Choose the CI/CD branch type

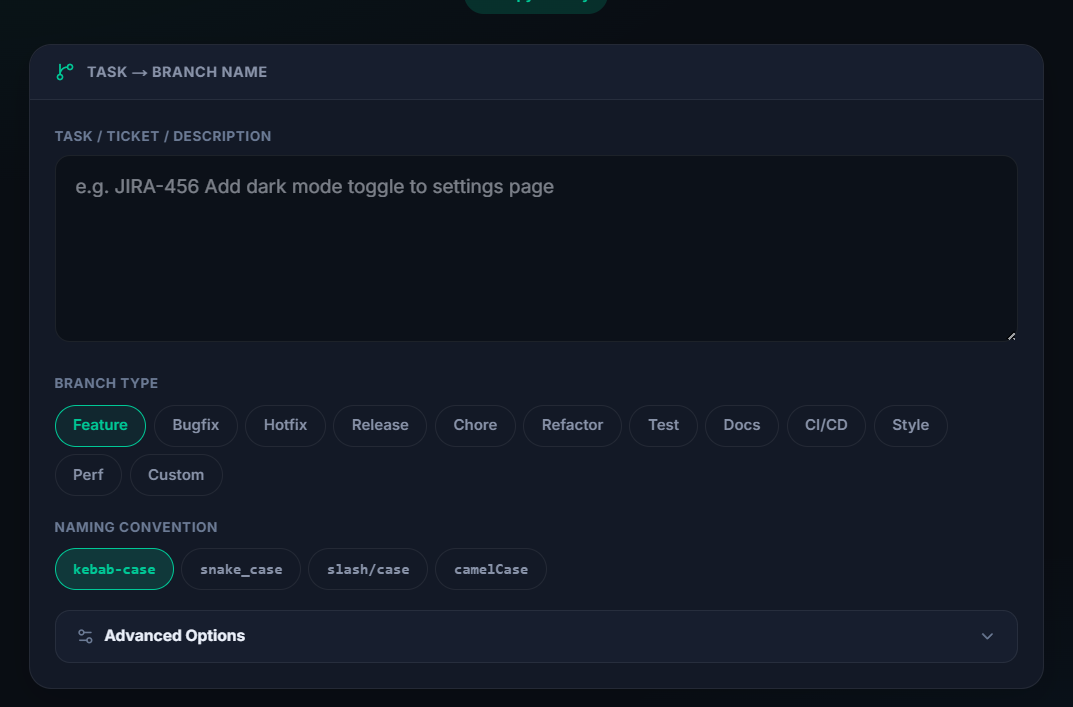point(826,425)
